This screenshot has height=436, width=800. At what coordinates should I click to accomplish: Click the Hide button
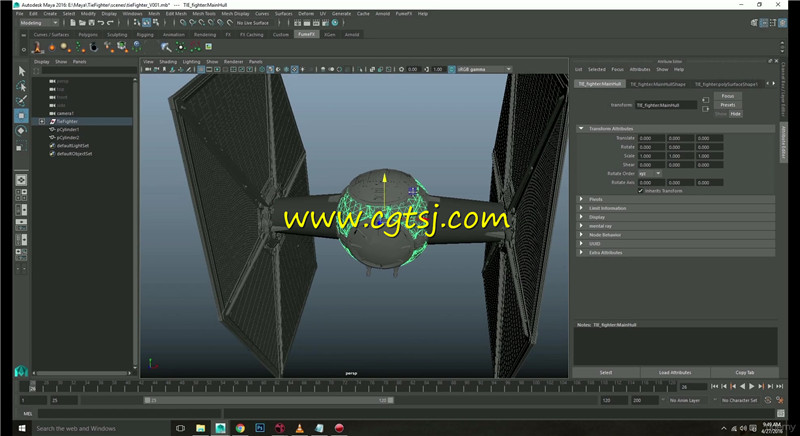coord(735,114)
